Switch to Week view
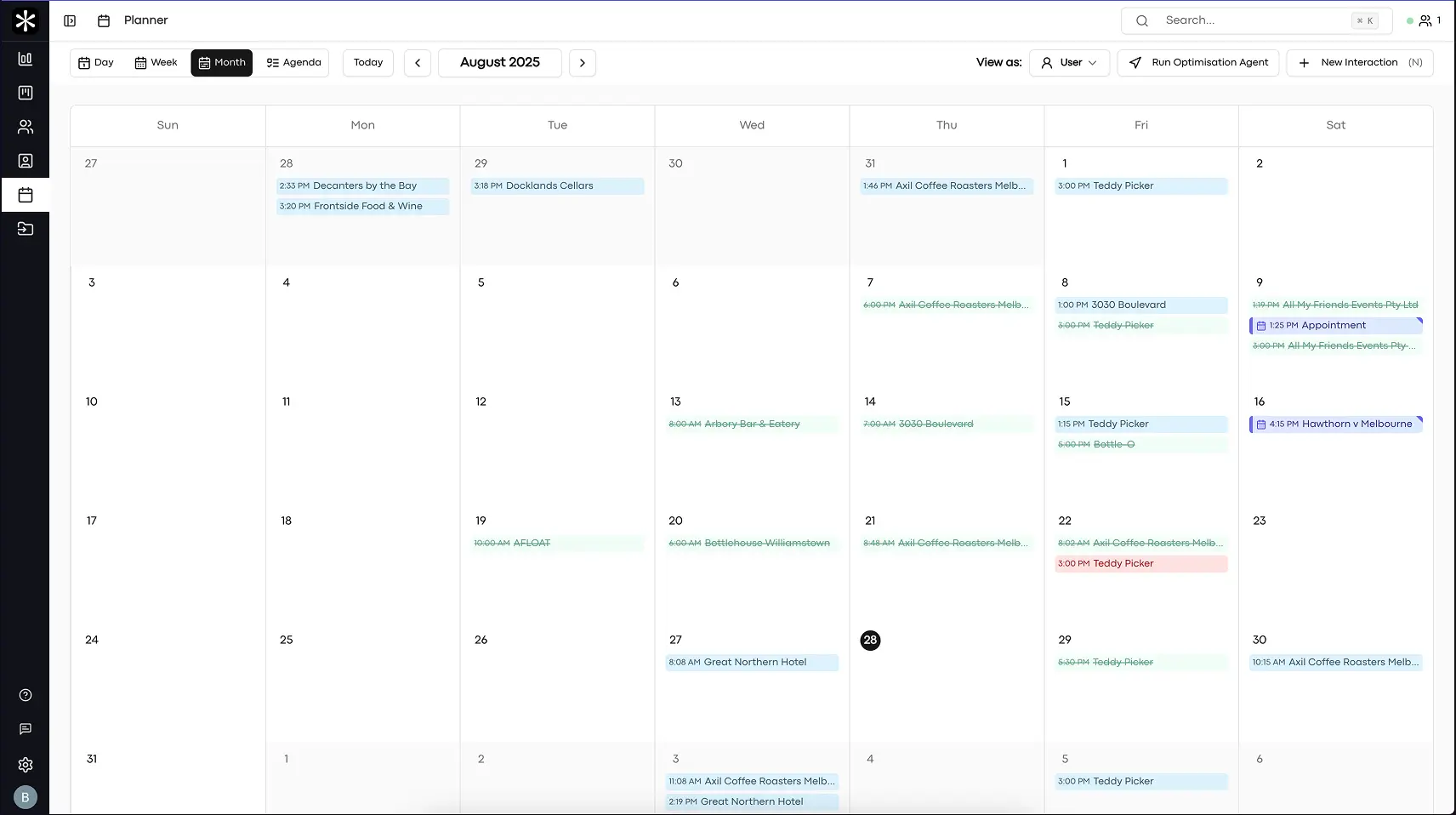The image size is (1456, 815). tap(156, 63)
